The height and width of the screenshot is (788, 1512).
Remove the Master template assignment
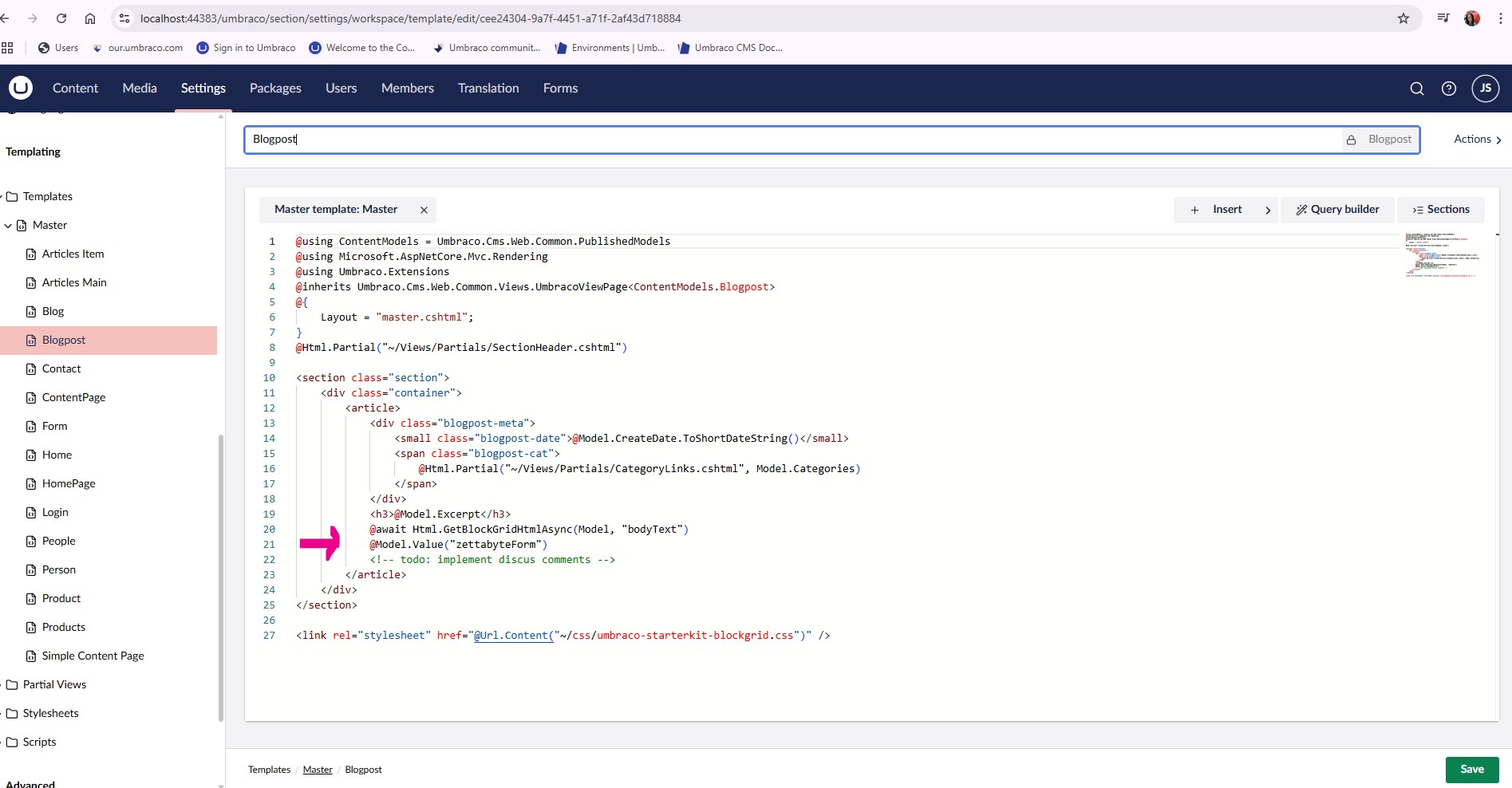click(424, 210)
